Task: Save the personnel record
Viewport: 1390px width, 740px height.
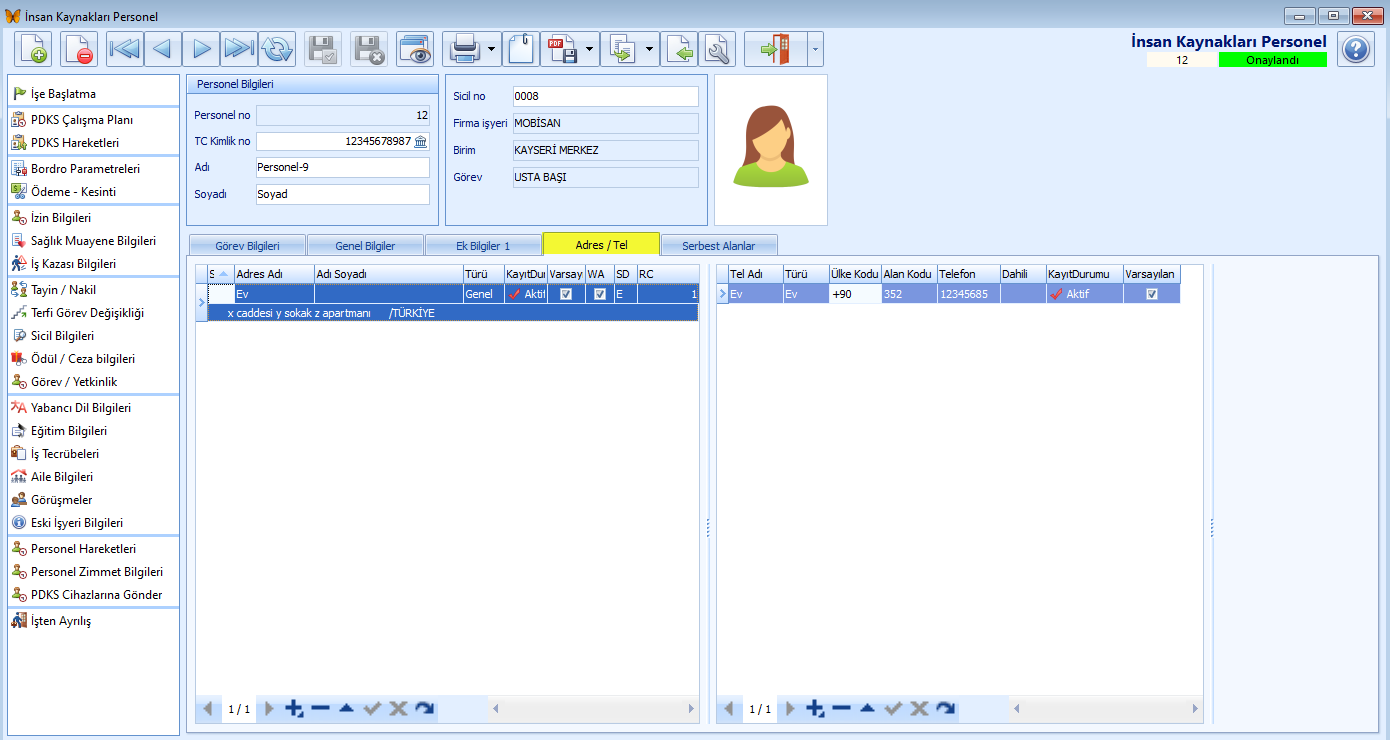Action: click(323, 47)
